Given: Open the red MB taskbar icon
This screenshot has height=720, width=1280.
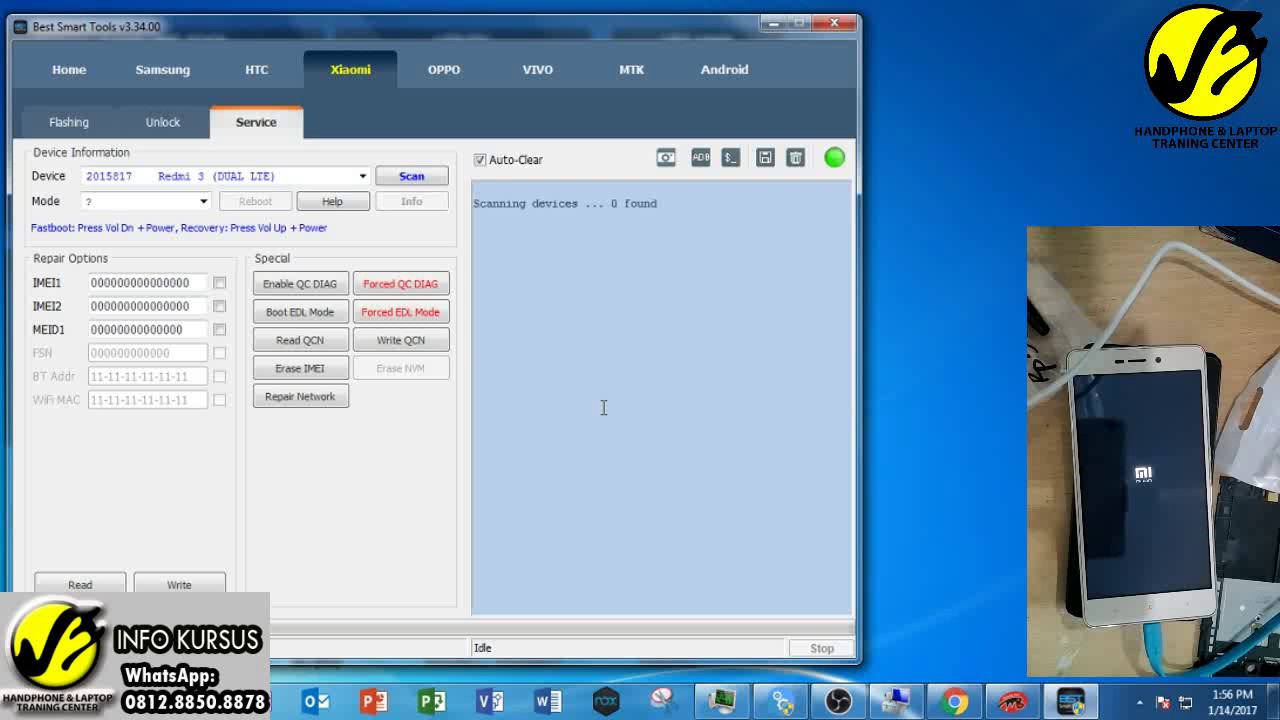Looking at the screenshot, I should (1012, 701).
